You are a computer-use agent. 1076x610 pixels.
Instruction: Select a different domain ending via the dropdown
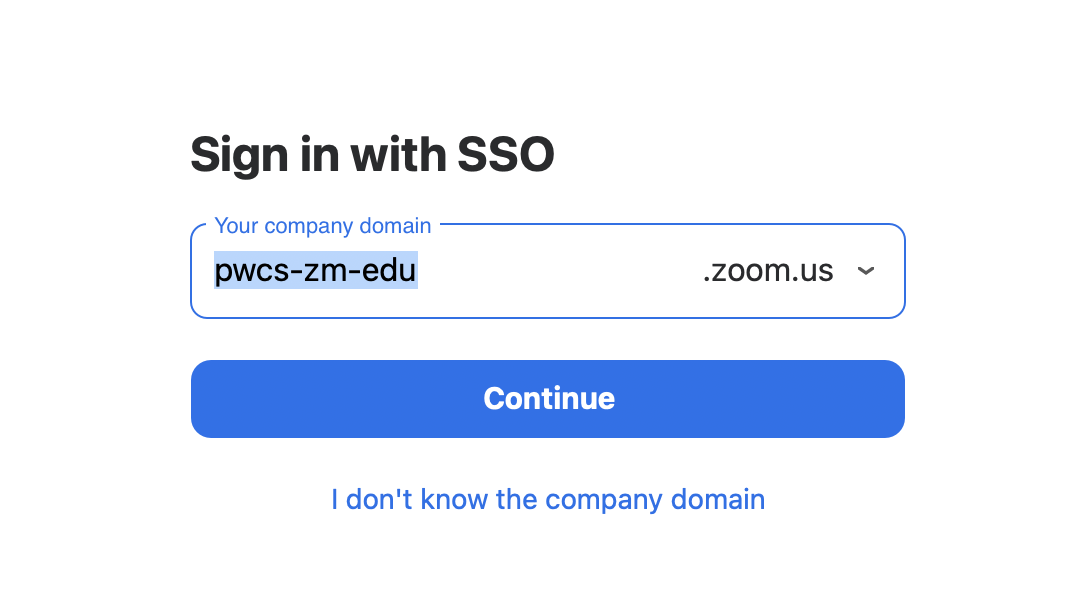click(x=866, y=271)
